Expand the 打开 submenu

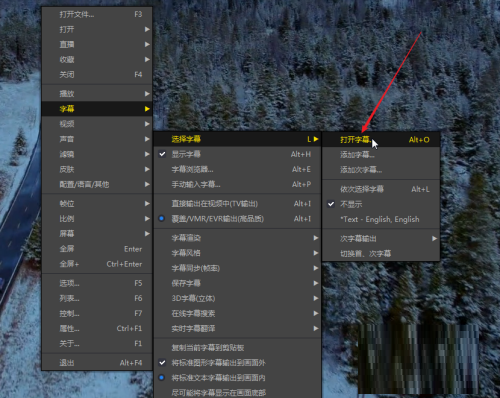[97, 29]
